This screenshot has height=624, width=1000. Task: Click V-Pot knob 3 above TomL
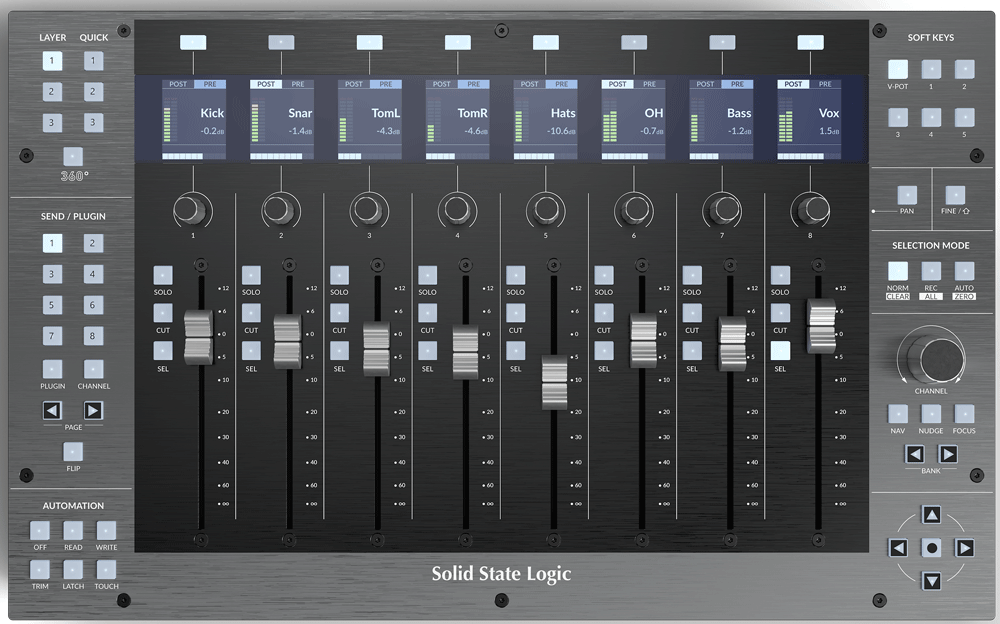click(368, 209)
